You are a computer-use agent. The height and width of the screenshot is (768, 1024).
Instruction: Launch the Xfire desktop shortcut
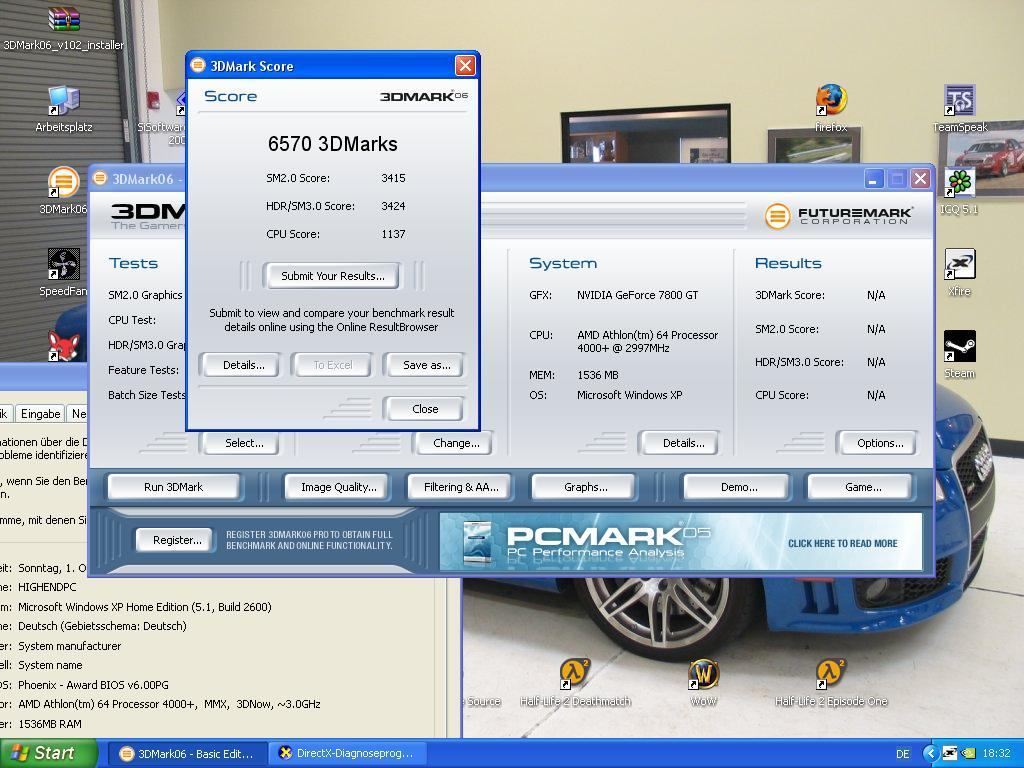pos(959,264)
